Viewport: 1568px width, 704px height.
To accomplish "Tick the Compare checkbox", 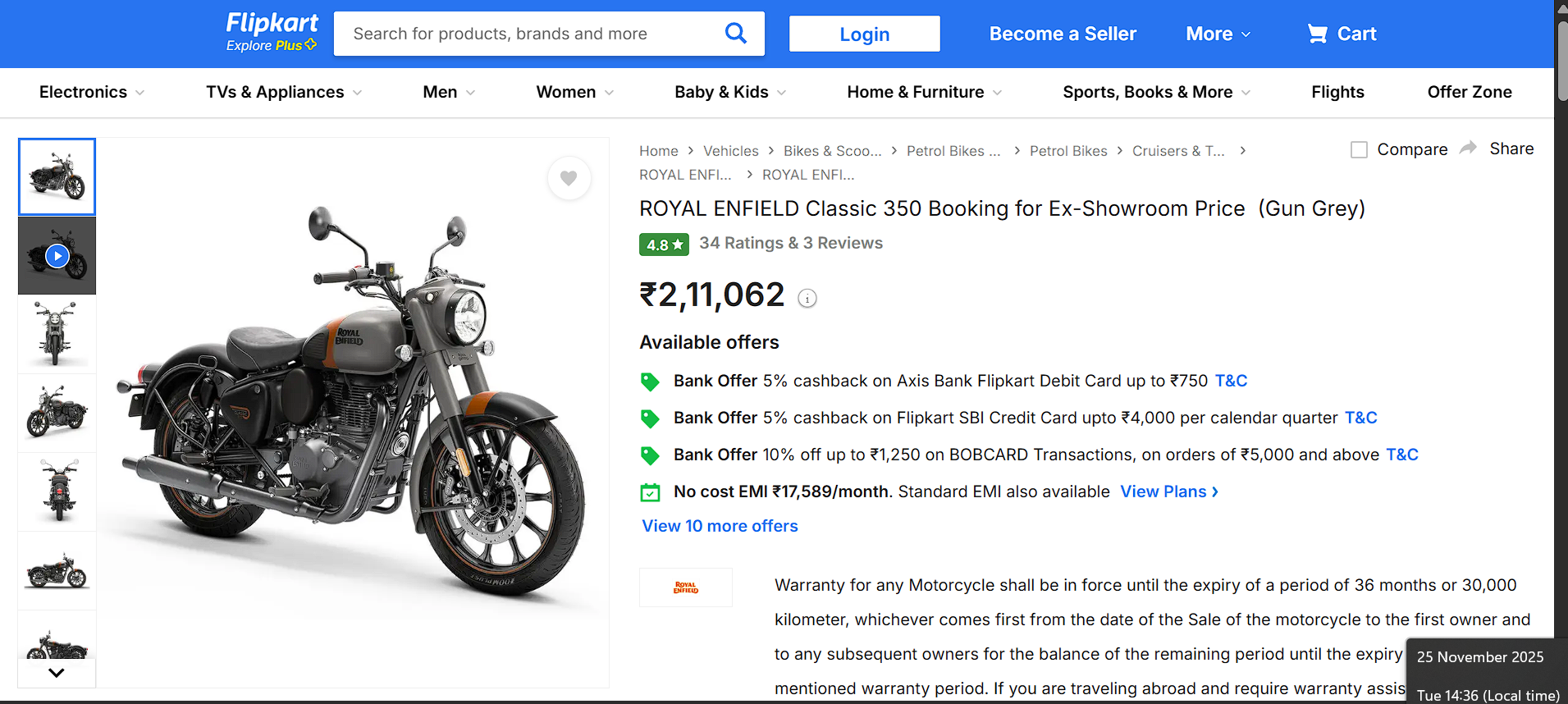I will tap(1359, 150).
